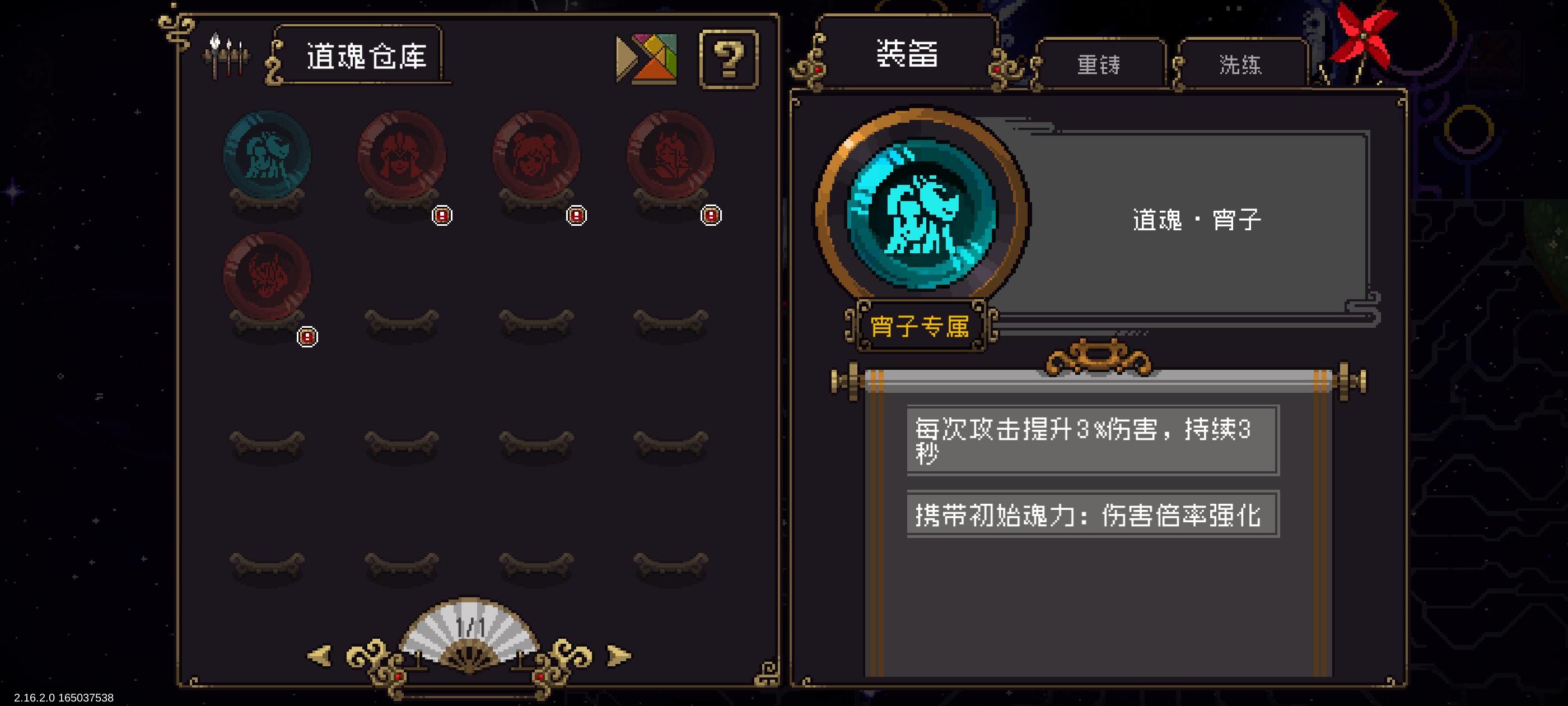Select the red girl-with-hair-buns soul orb

536,154
